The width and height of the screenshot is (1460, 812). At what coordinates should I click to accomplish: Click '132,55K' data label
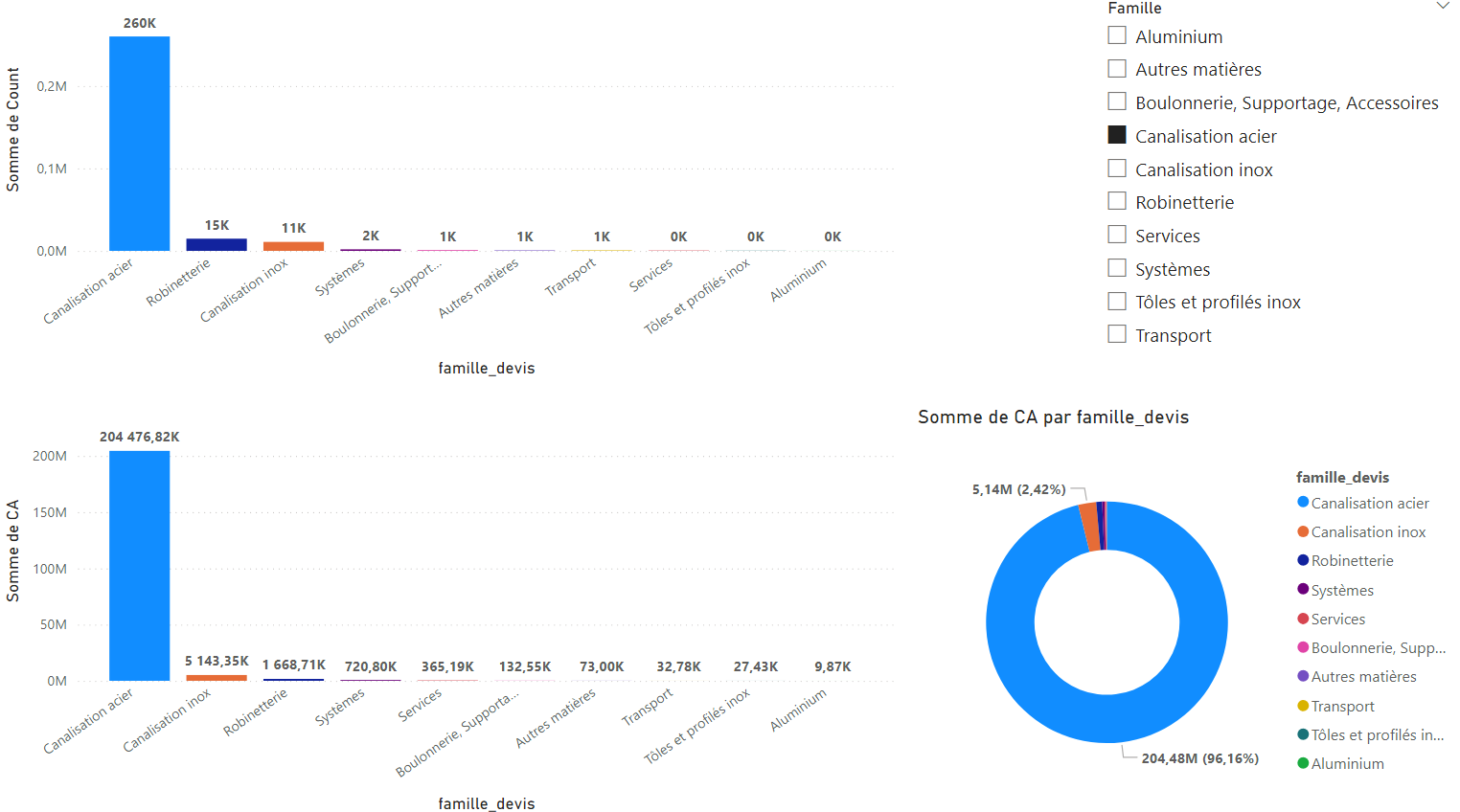coord(525,666)
